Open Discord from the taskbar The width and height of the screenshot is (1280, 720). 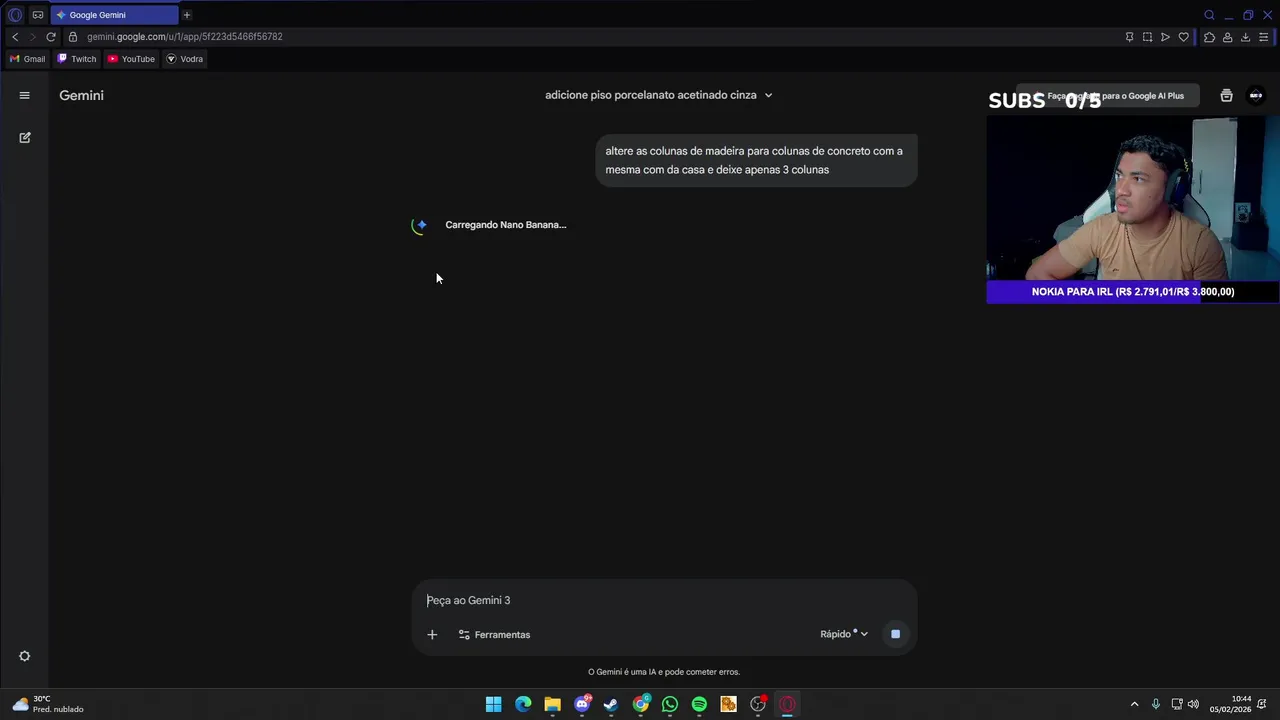pyautogui.click(x=582, y=704)
